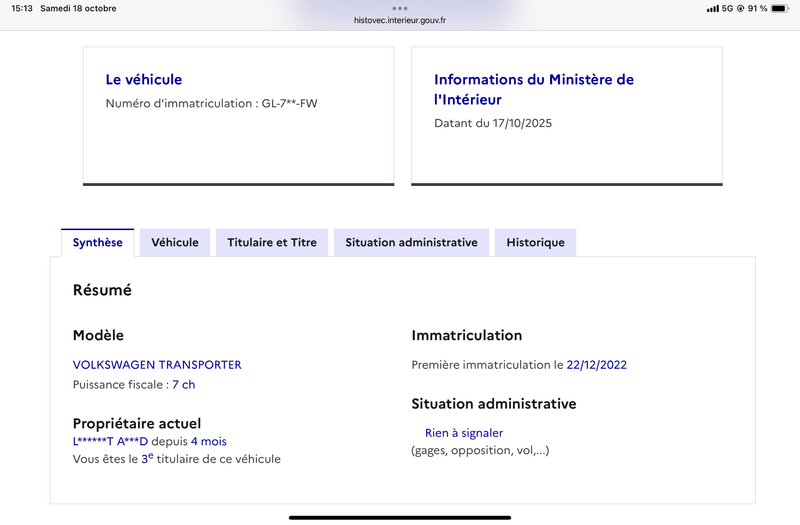
Task: Switch to the Véhicule tab
Action: (x=175, y=242)
